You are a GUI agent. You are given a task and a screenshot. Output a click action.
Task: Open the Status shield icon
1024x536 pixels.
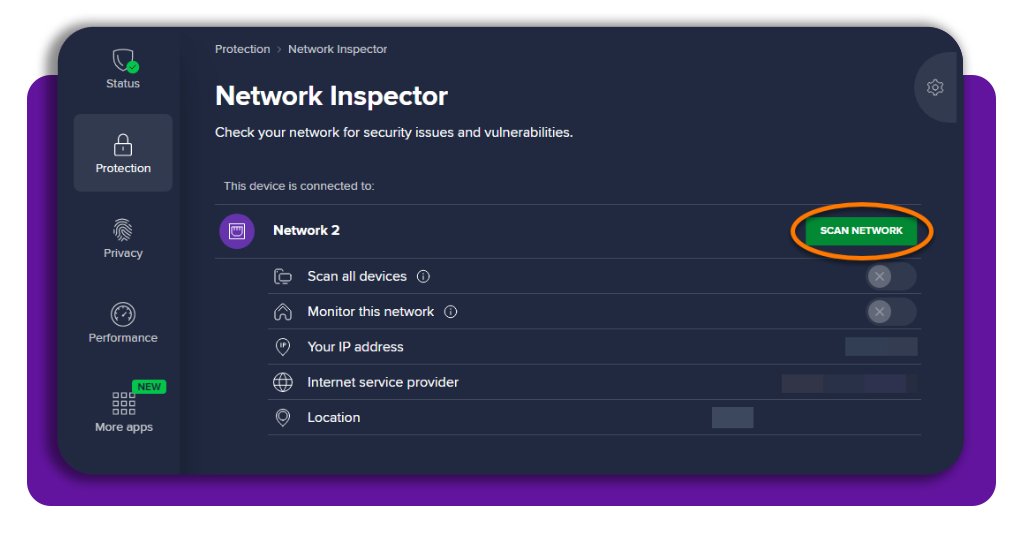pos(123,61)
